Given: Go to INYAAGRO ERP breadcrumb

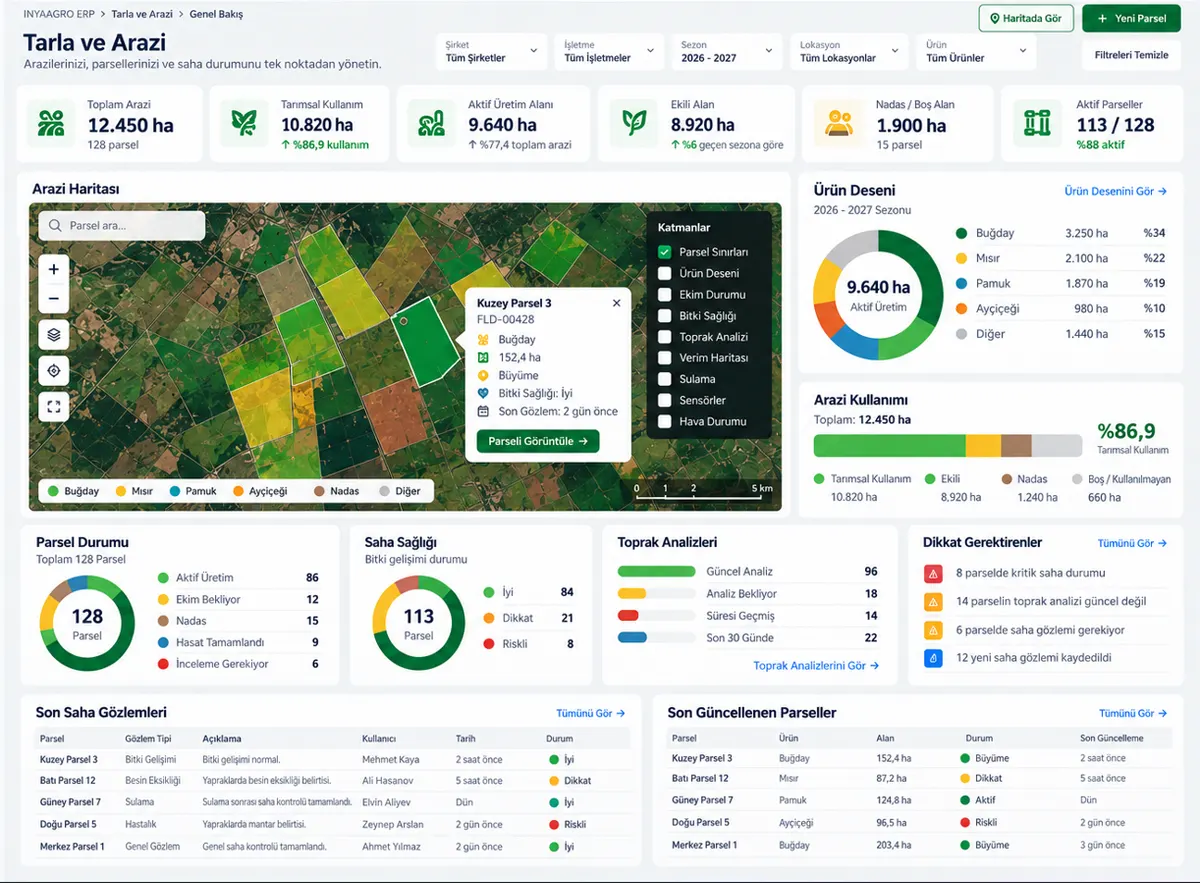Looking at the screenshot, I should [58, 15].
